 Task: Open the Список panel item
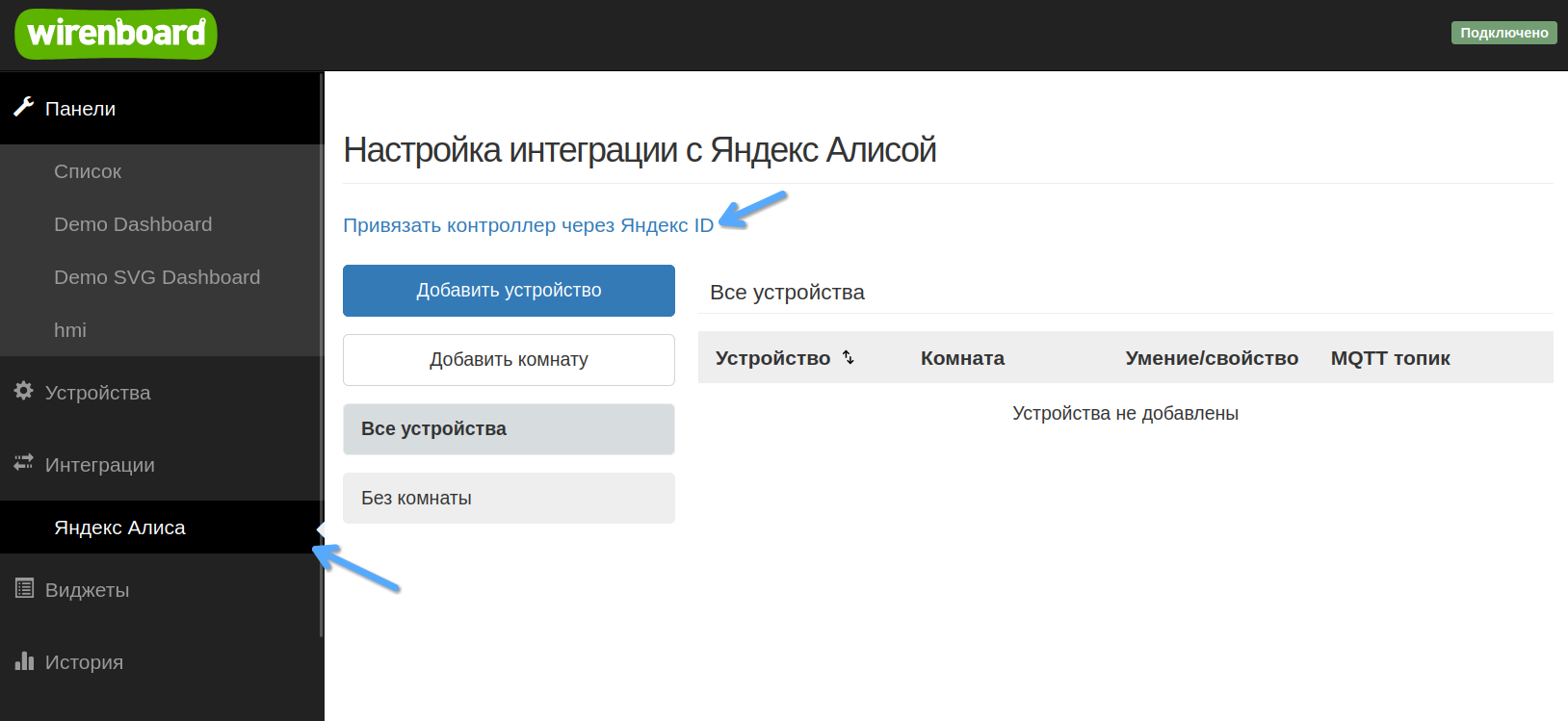pyautogui.click(x=88, y=171)
